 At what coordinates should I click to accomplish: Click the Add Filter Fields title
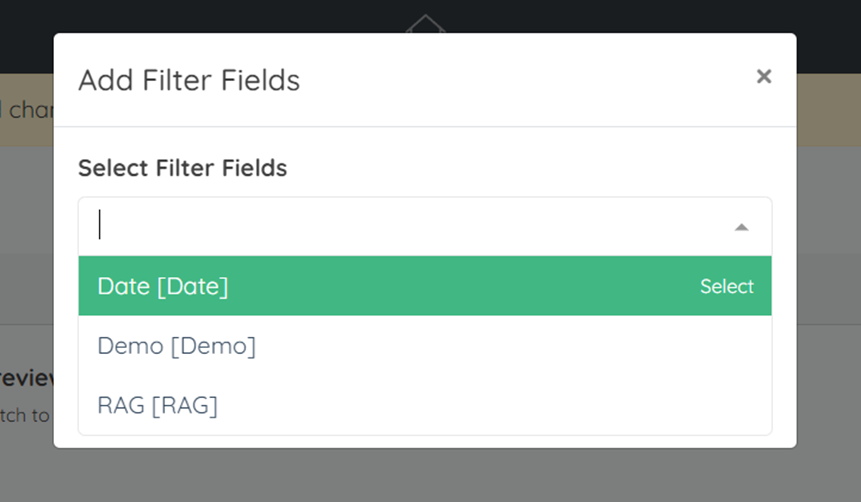[x=189, y=80]
